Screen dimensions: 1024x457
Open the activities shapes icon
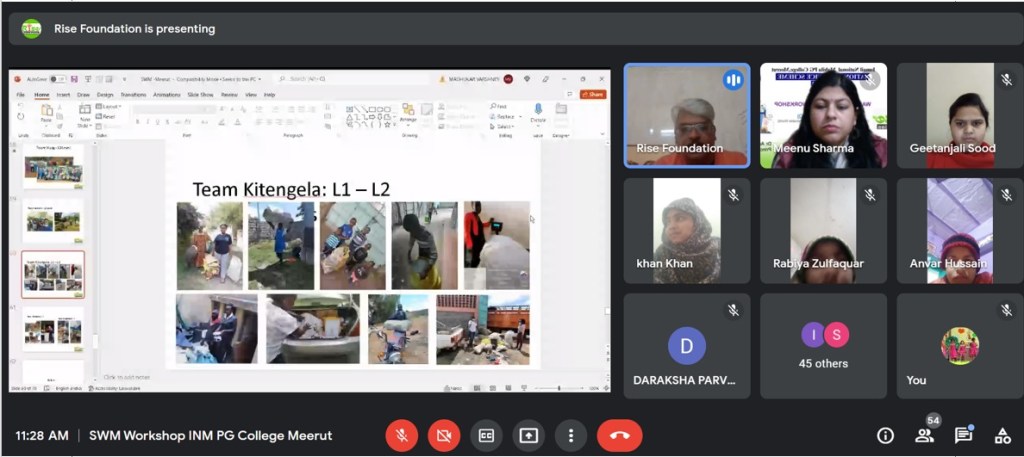click(1002, 435)
